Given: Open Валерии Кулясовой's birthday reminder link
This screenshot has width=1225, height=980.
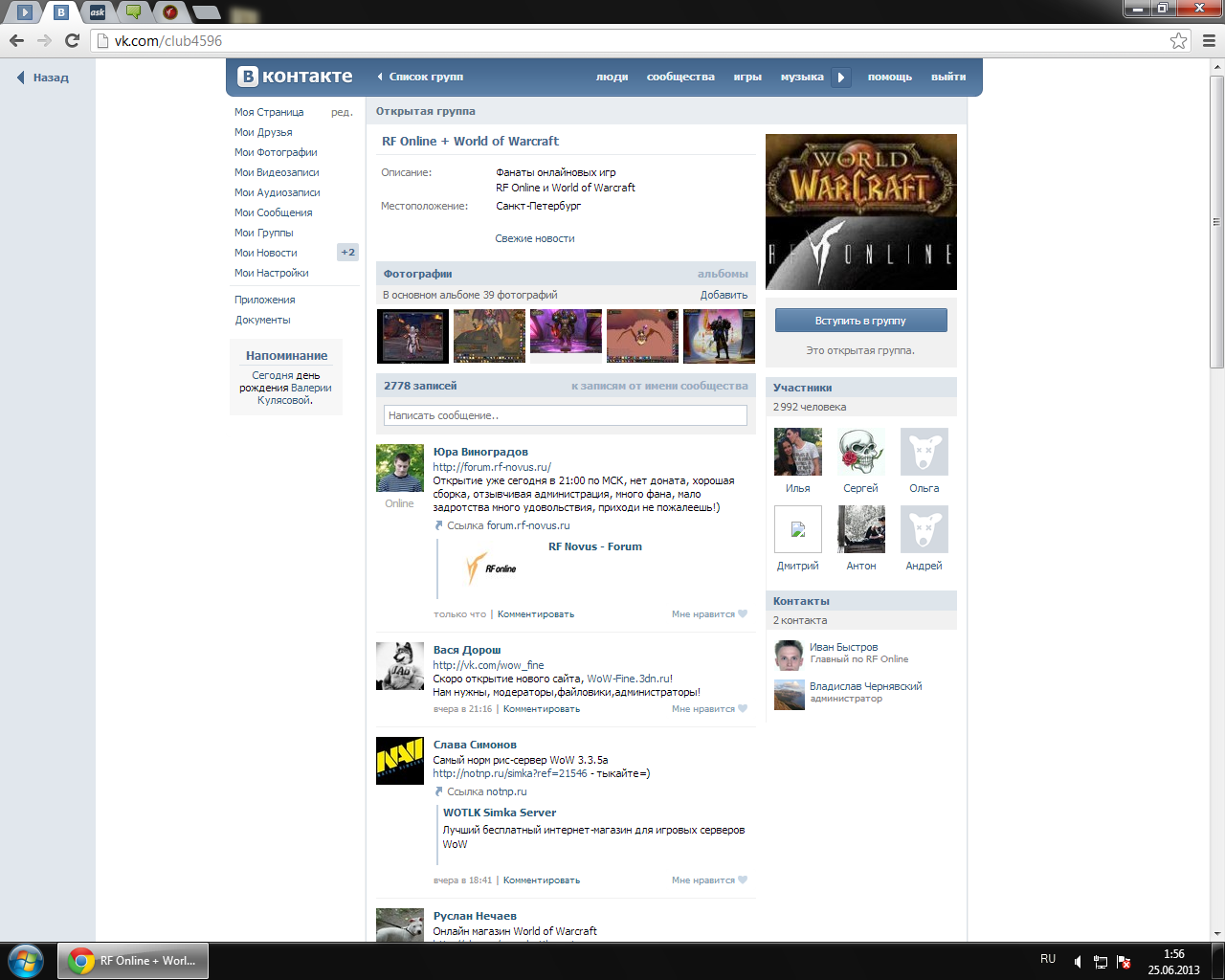Looking at the screenshot, I should pyautogui.click(x=295, y=394).
